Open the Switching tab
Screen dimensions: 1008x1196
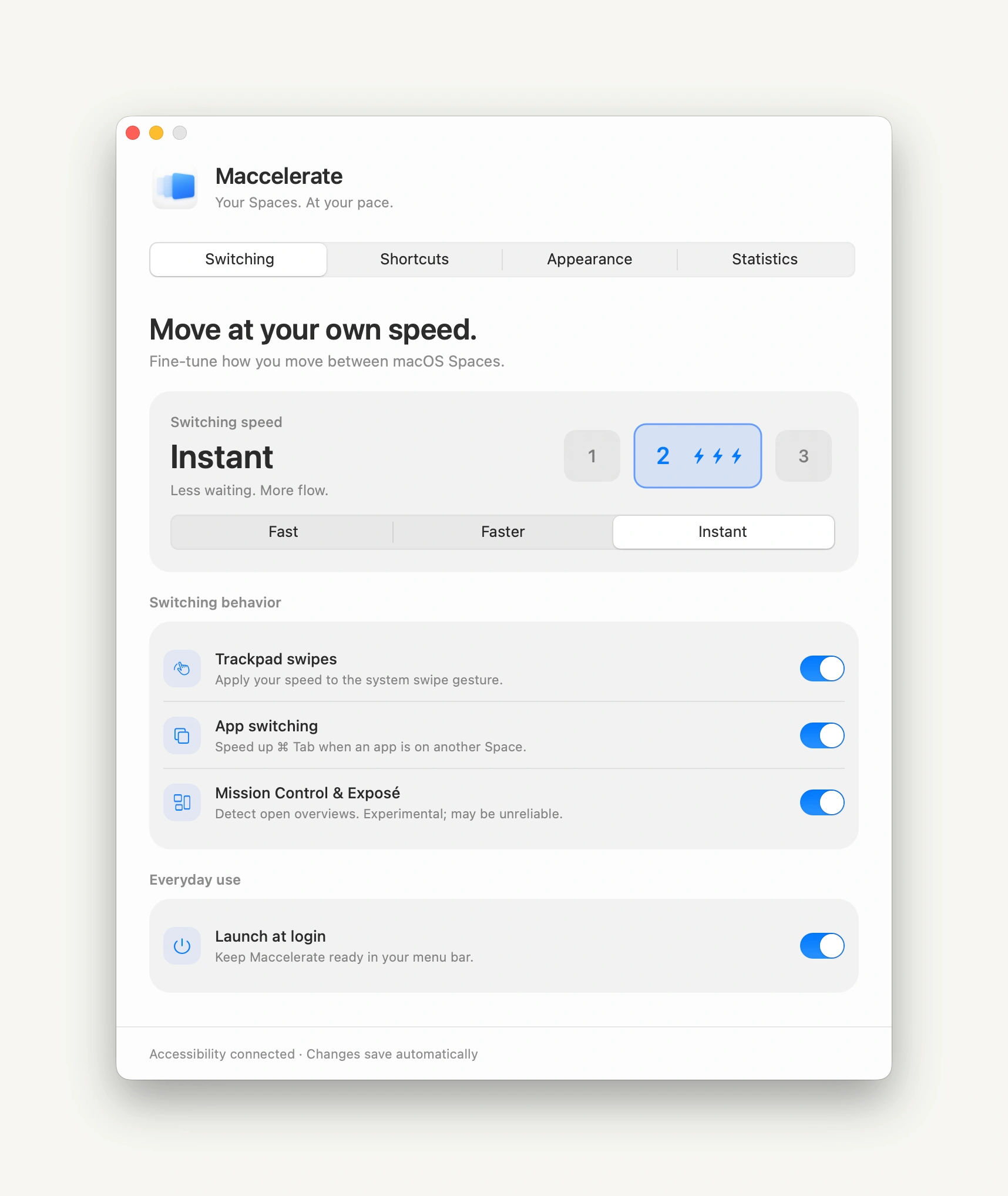(x=238, y=259)
